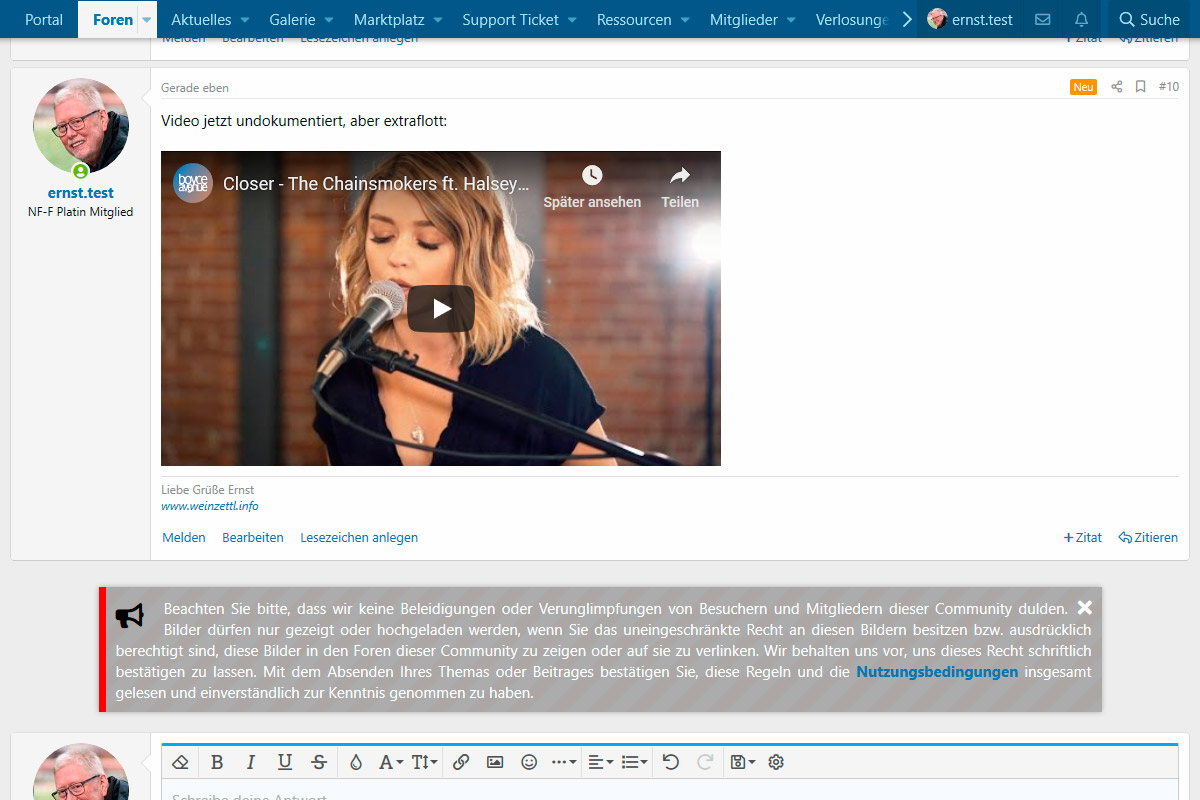
Task: Click ernst.test avatar beside post
Action: click(81, 126)
